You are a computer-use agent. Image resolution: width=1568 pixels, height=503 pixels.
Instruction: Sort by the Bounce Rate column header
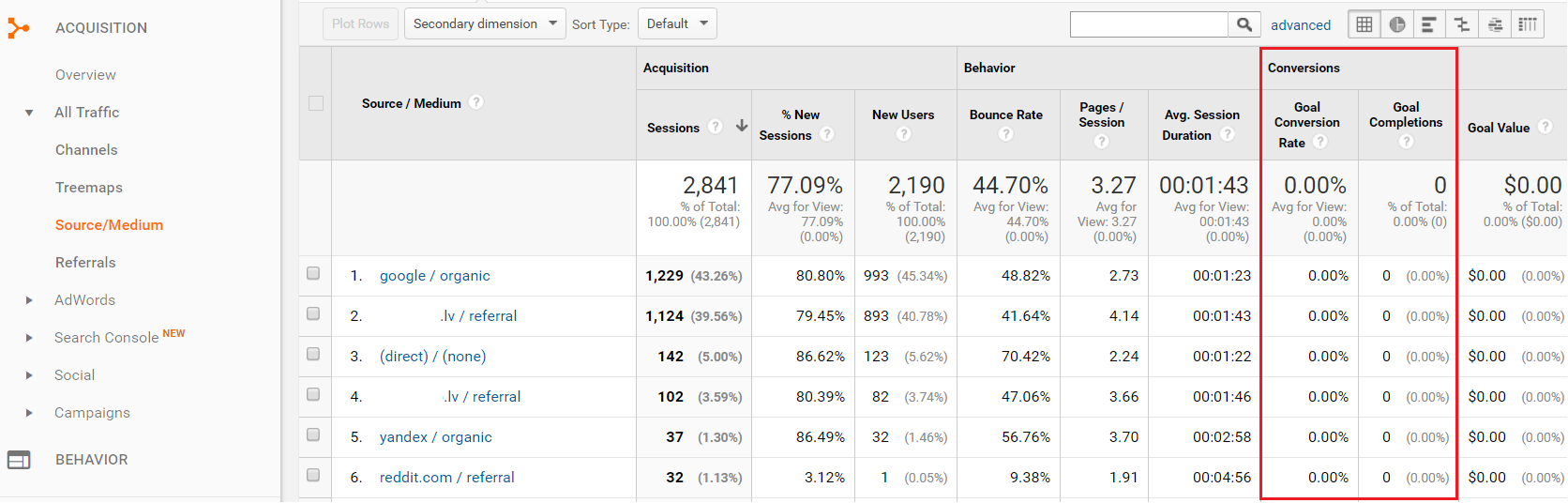1006,114
